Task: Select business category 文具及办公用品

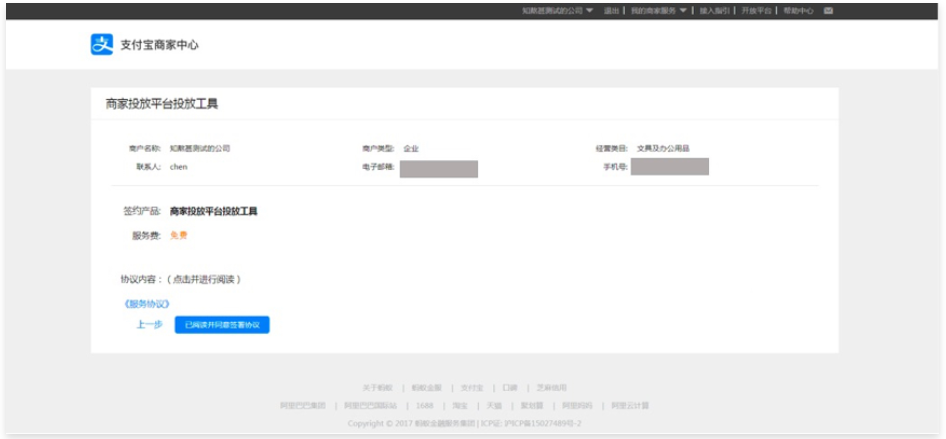Action: (663, 148)
